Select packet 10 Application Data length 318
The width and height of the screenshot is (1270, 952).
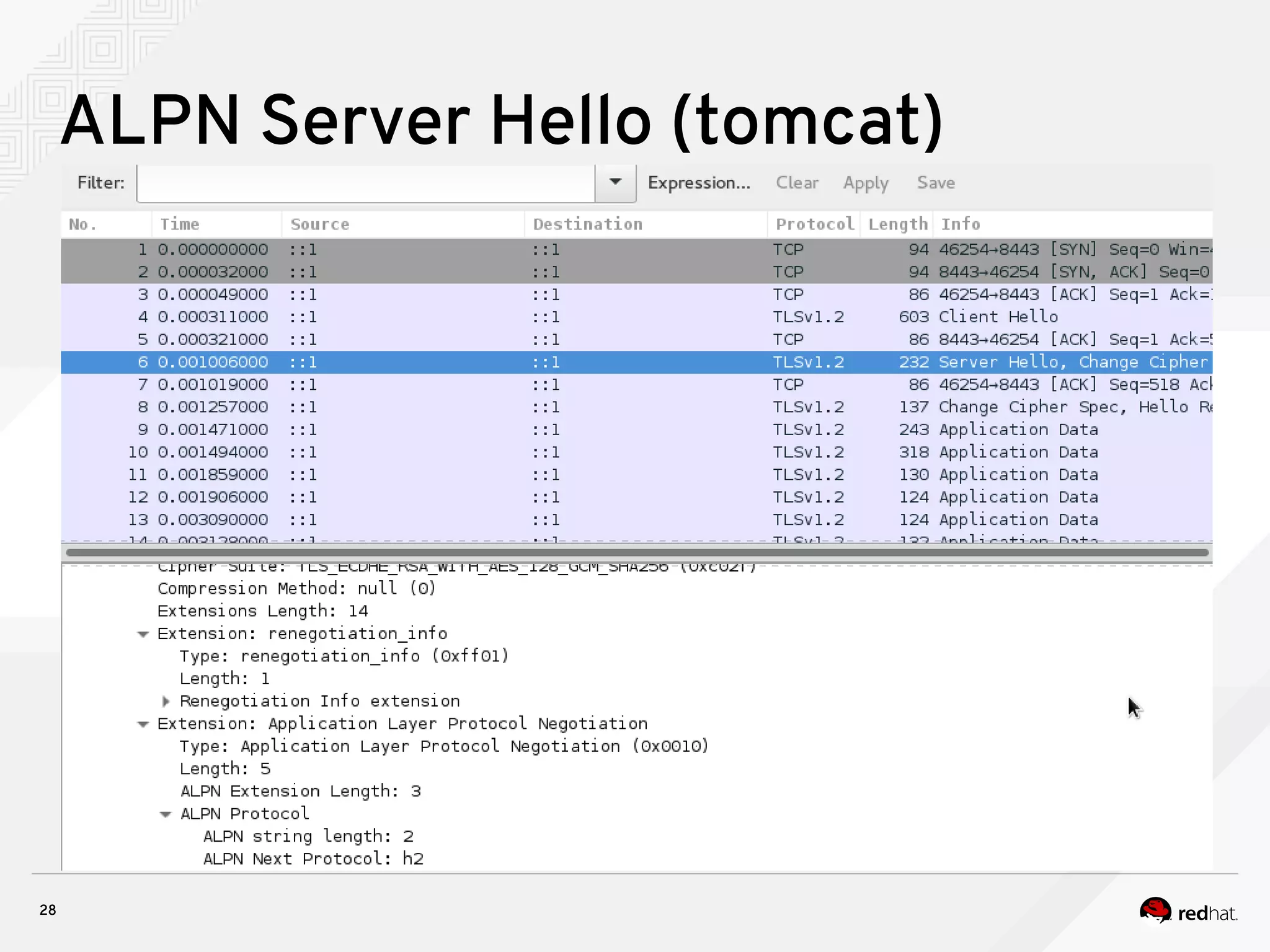tap(637, 452)
